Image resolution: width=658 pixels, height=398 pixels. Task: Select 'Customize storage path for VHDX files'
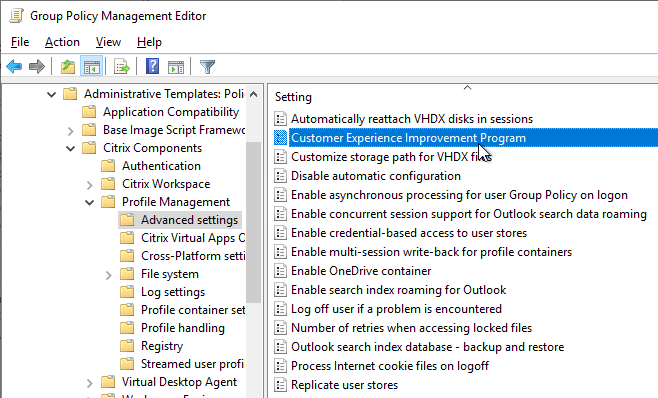(391, 157)
